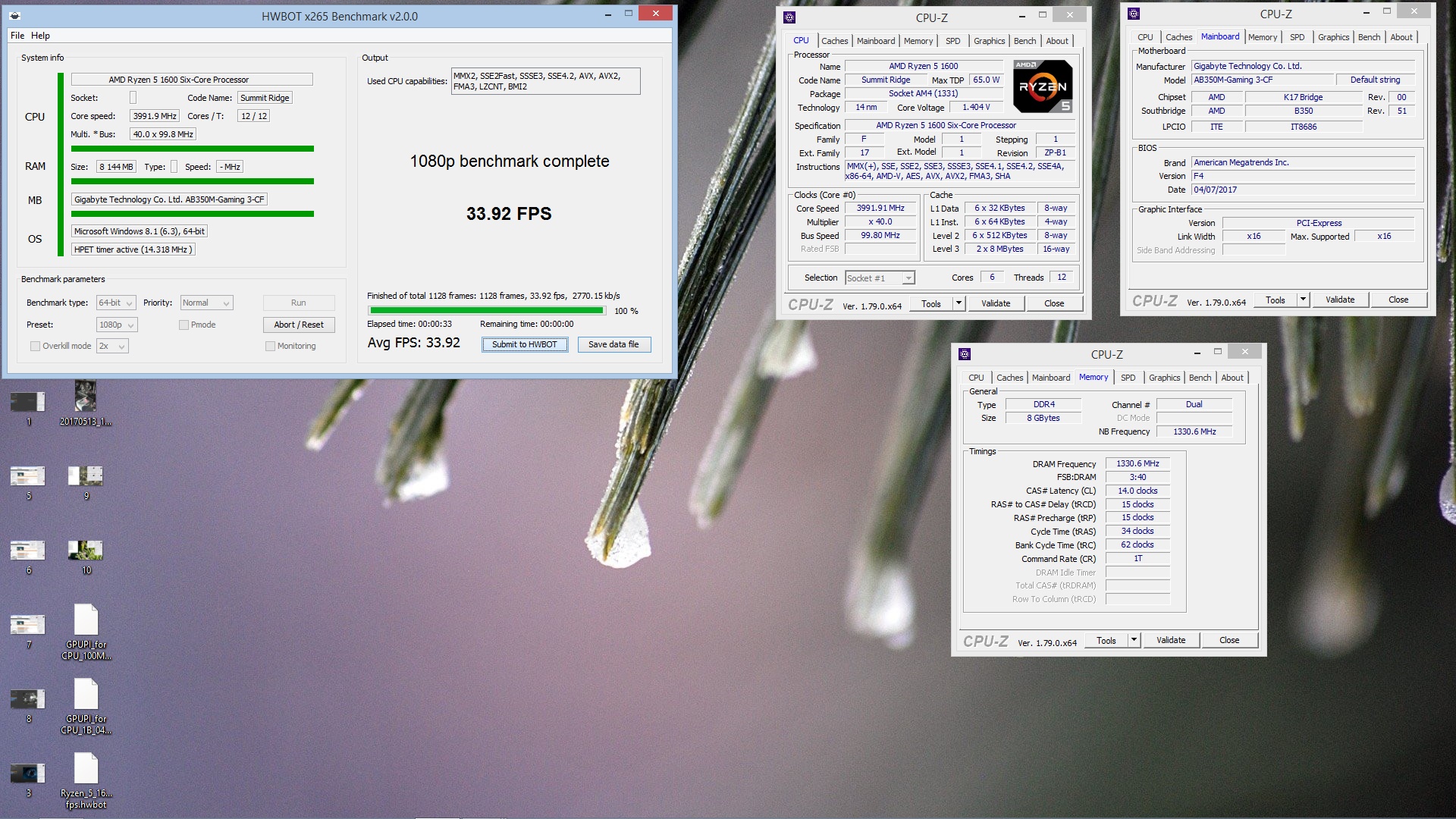
Task: Click Close in the CPU-Z Mainboard window
Action: tap(1398, 300)
